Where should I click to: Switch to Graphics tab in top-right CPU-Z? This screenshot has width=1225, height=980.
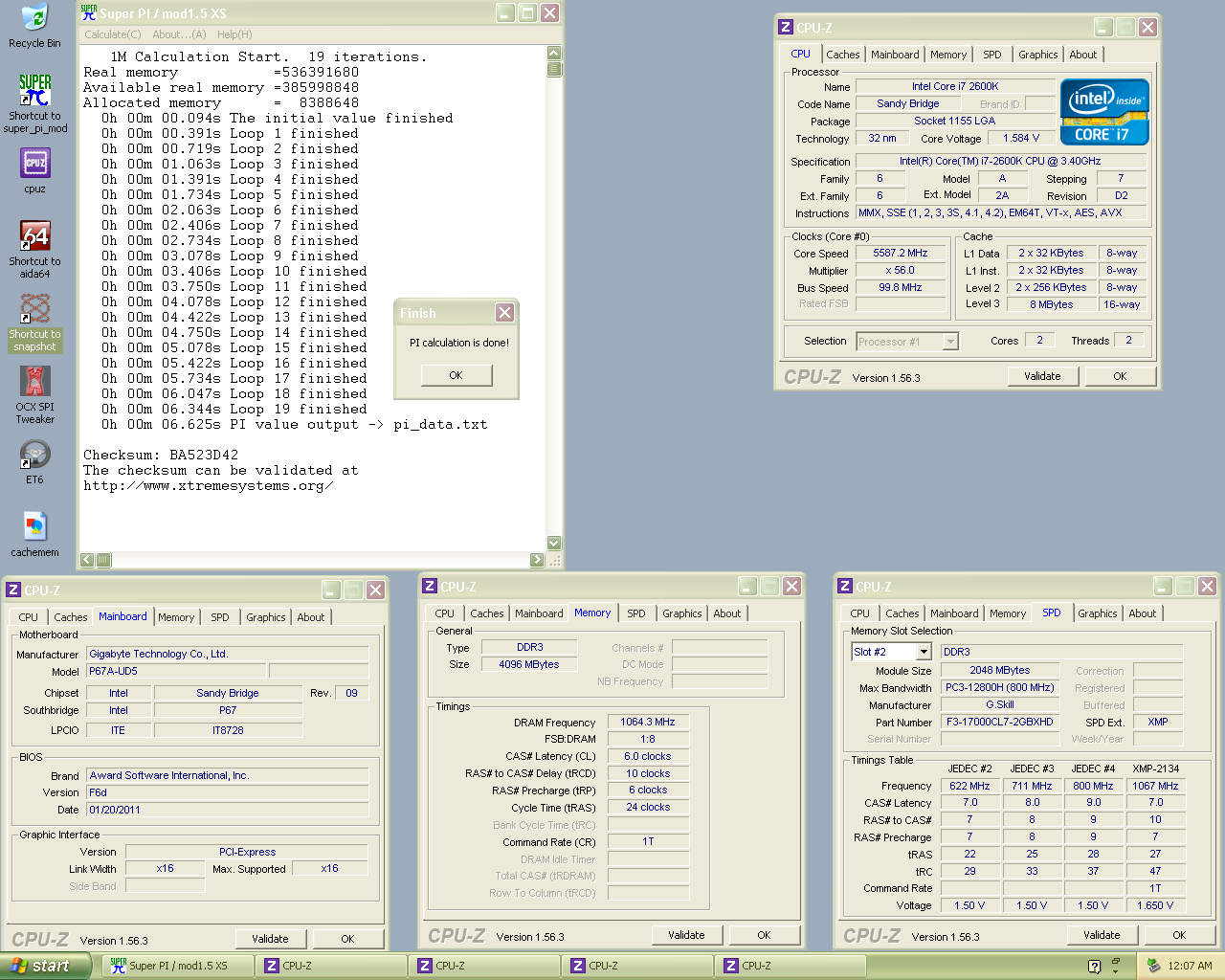coord(1038,55)
